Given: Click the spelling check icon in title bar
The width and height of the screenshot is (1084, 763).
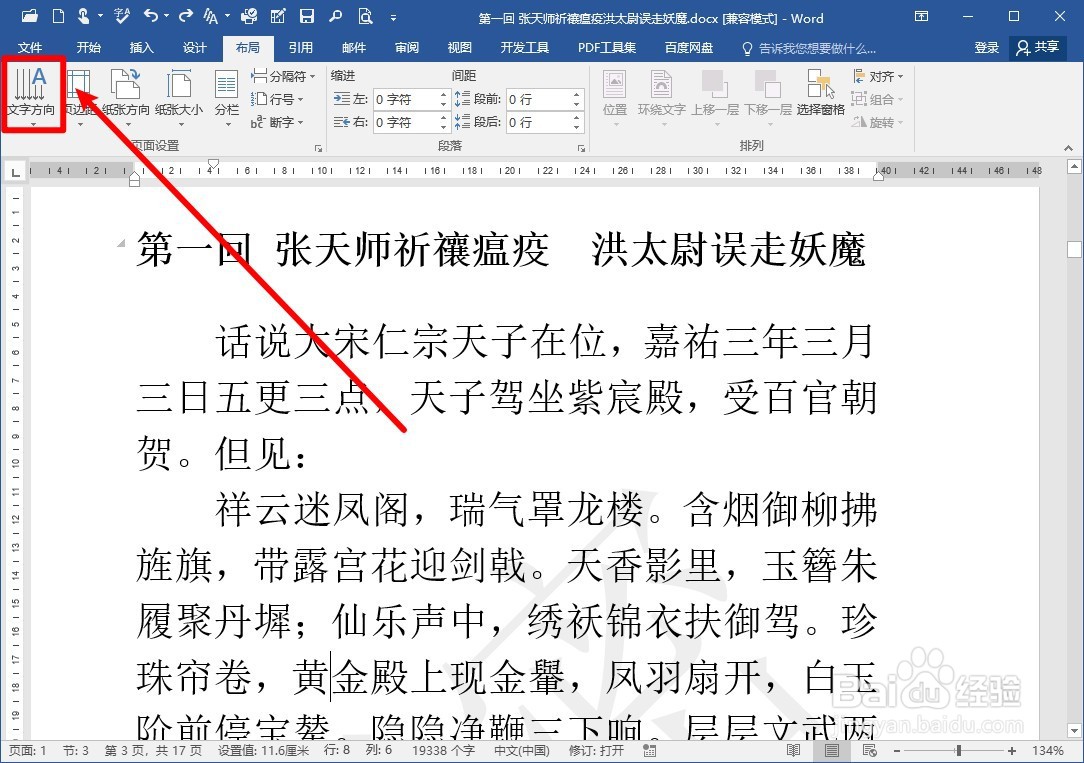Looking at the screenshot, I should 122,16.
